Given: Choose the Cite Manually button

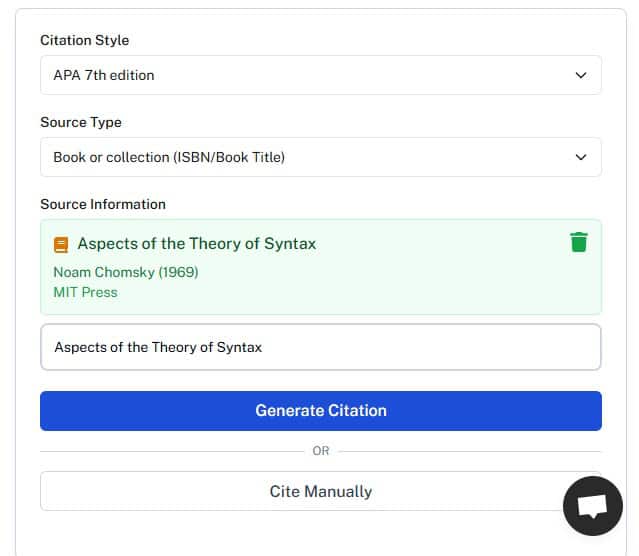Looking at the screenshot, I should point(320,491).
